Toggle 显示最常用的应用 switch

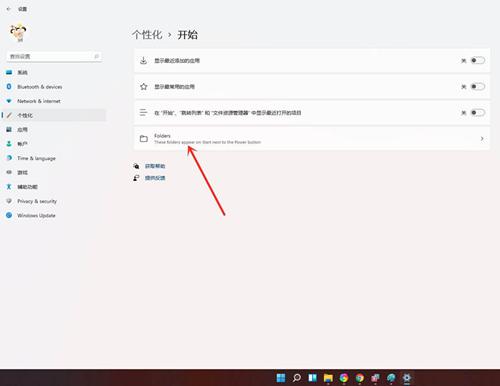click(x=478, y=87)
